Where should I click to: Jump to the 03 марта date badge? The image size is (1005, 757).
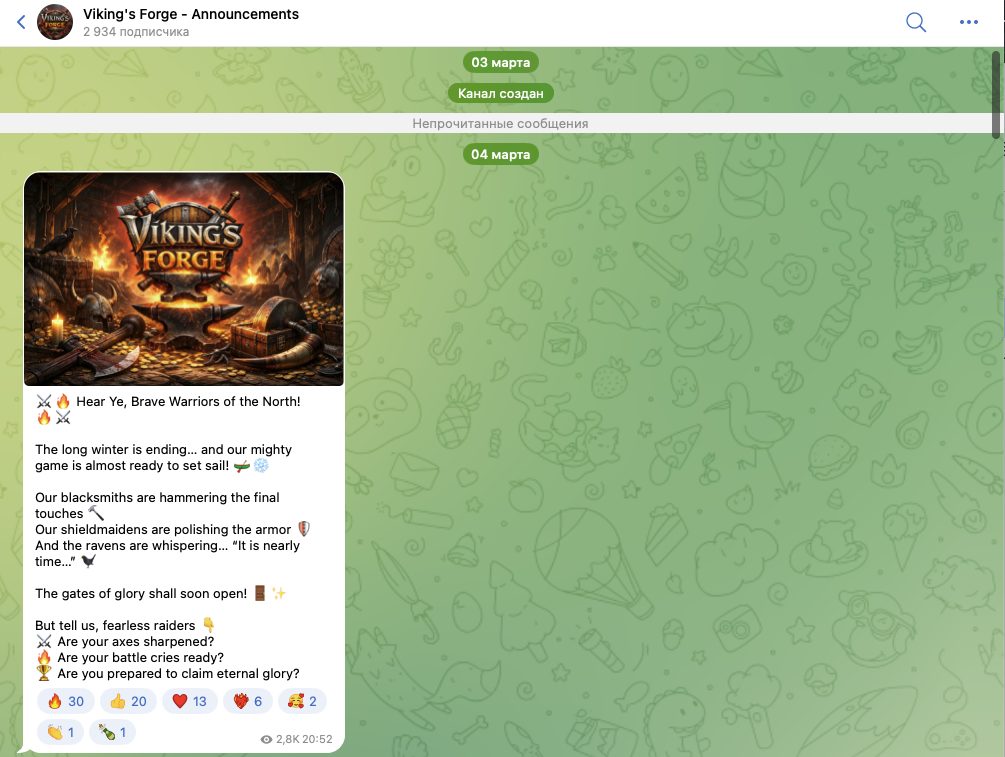[501, 62]
